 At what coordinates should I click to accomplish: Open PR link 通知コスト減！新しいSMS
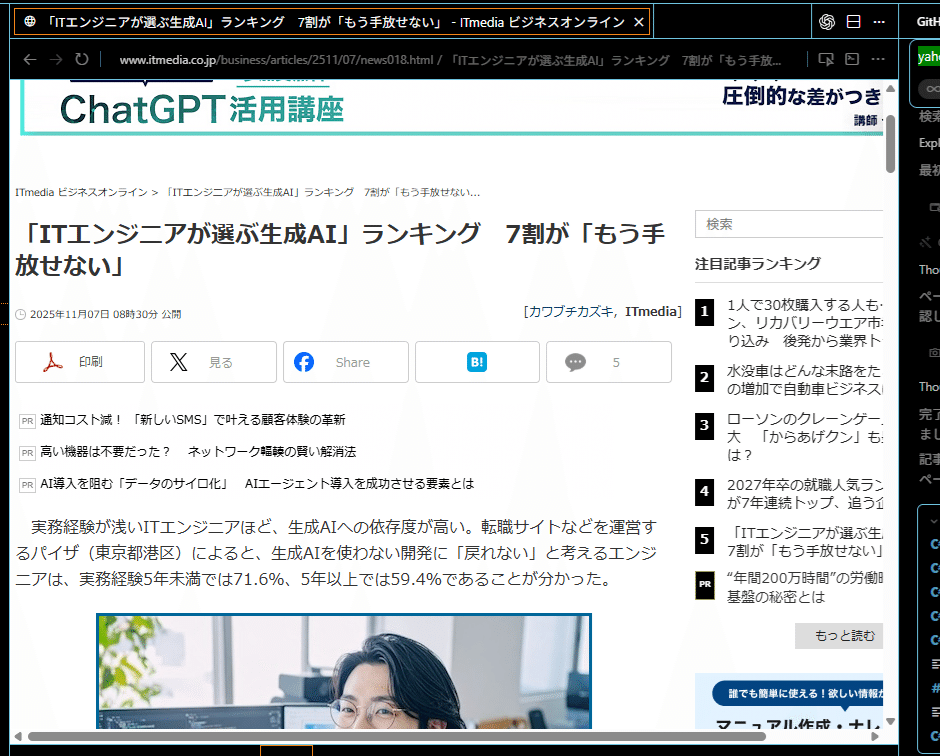[192, 420]
